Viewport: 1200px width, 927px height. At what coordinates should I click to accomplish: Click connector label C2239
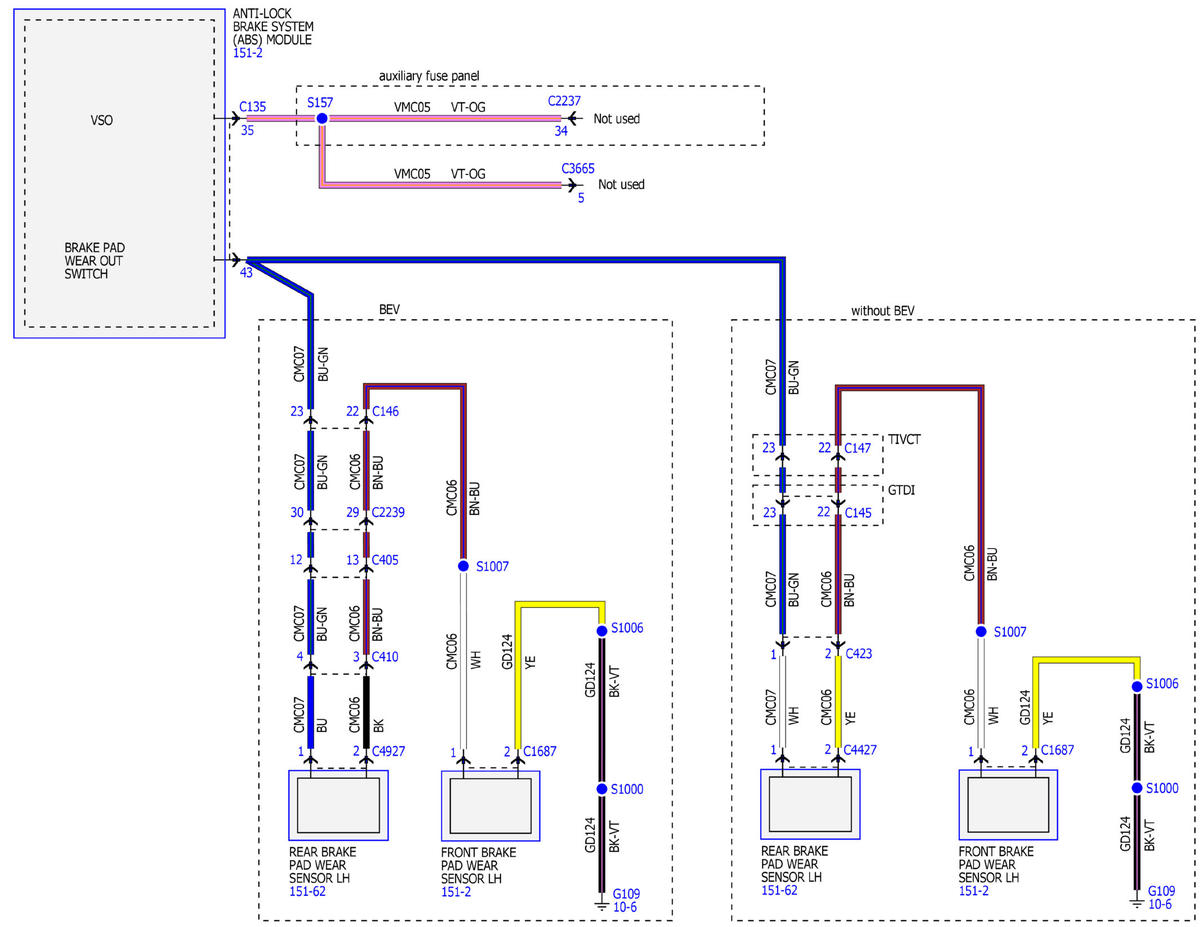(x=388, y=511)
